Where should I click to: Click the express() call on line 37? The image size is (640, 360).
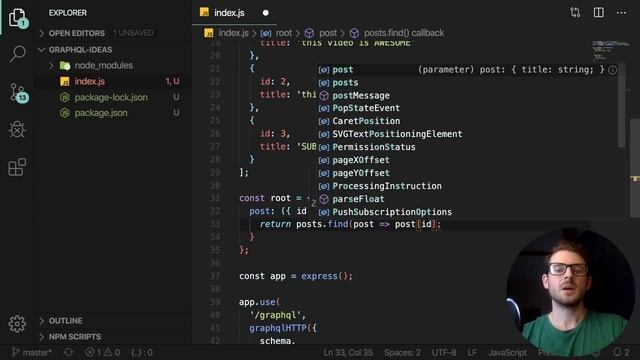coord(327,276)
